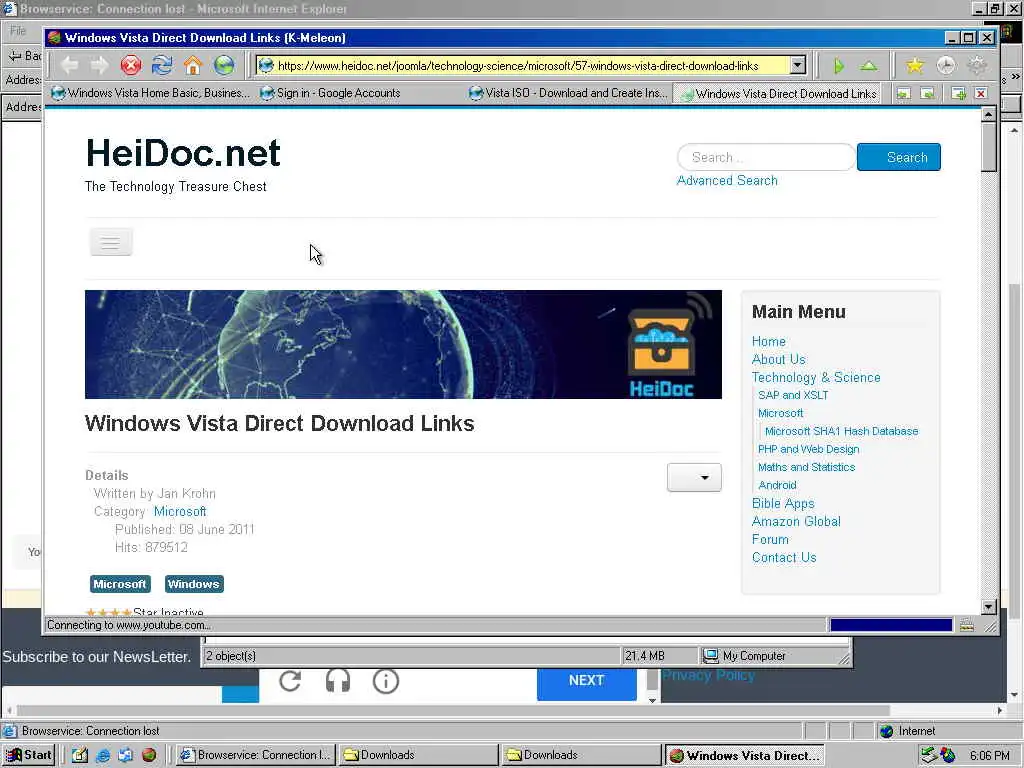Open the Windows Start button
The image size is (1024, 768).
pyautogui.click(x=29, y=755)
